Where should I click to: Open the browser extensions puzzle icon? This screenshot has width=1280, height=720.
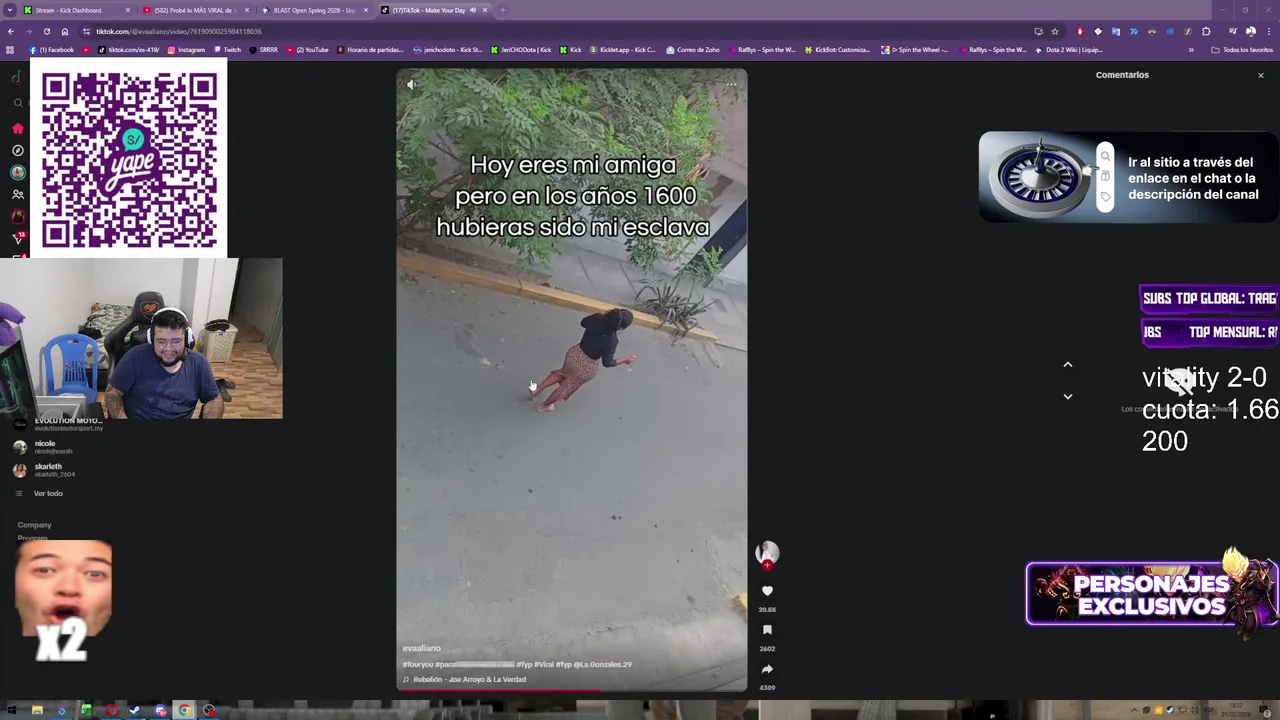point(1206,31)
